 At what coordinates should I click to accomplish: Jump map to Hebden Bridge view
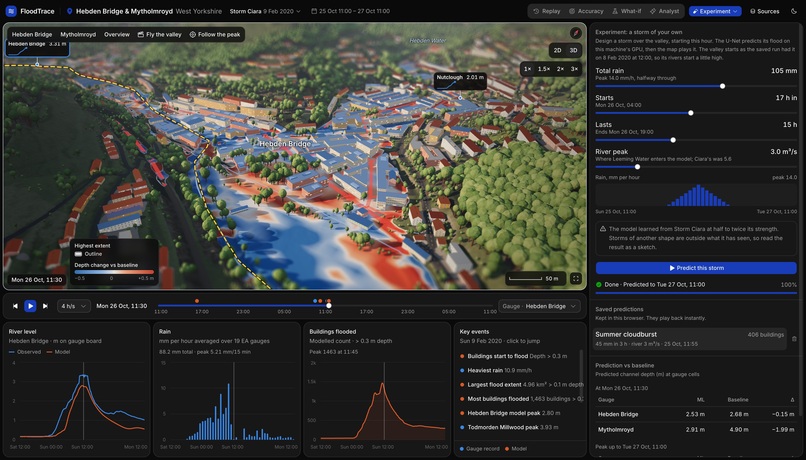click(x=32, y=34)
